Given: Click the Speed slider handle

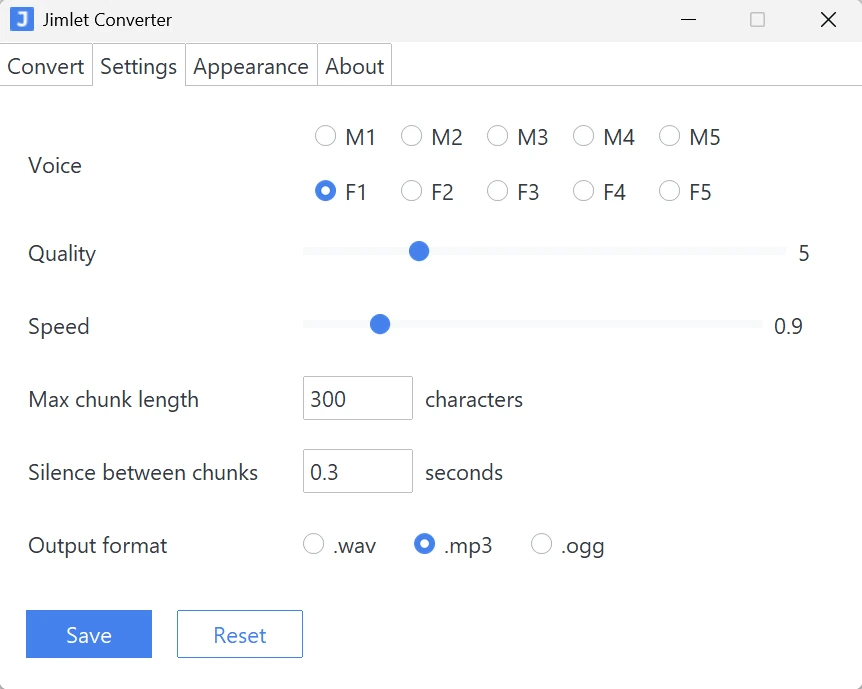Looking at the screenshot, I should pyautogui.click(x=380, y=324).
